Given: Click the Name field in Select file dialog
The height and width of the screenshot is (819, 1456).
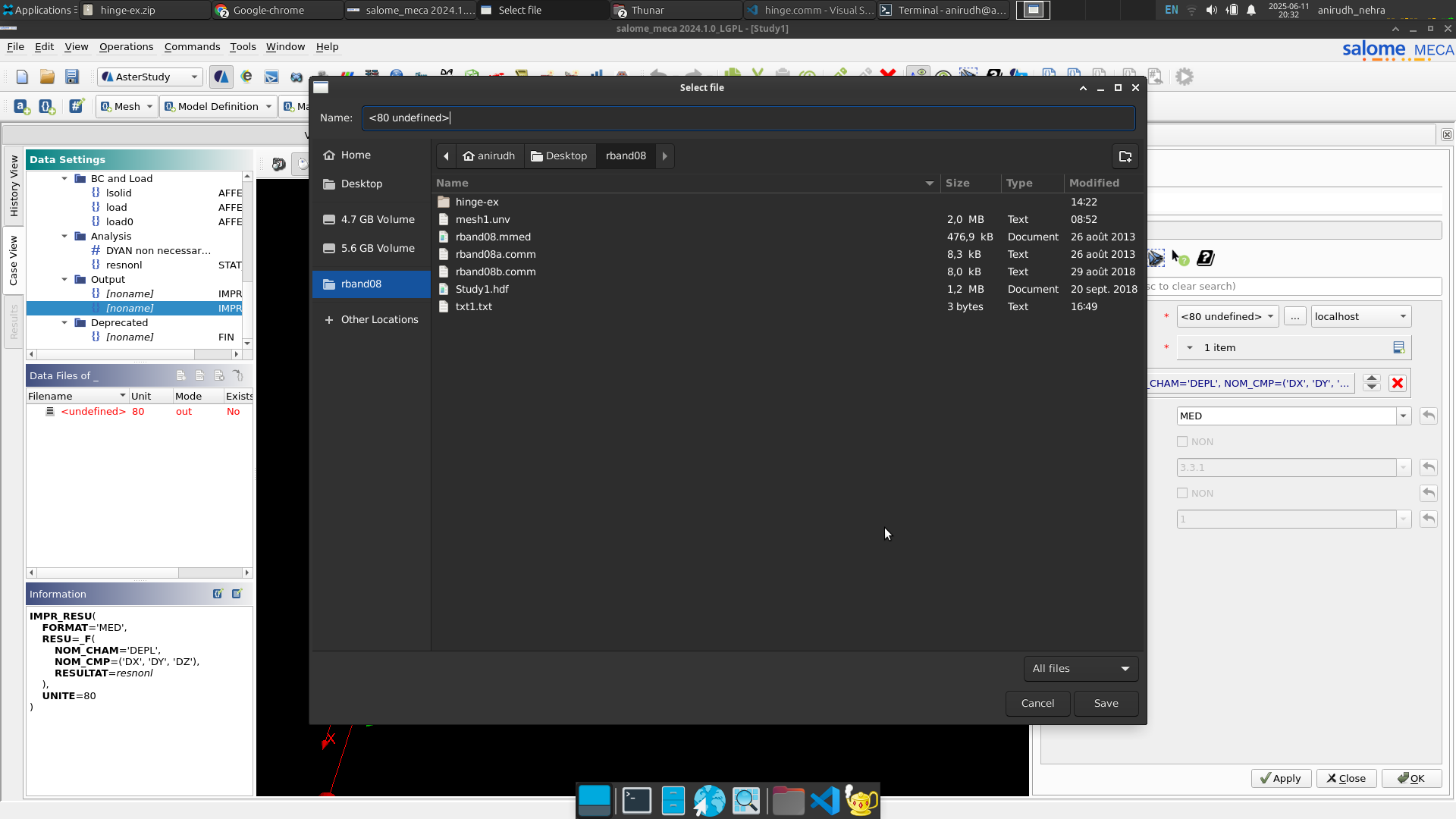Looking at the screenshot, I should click(748, 118).
